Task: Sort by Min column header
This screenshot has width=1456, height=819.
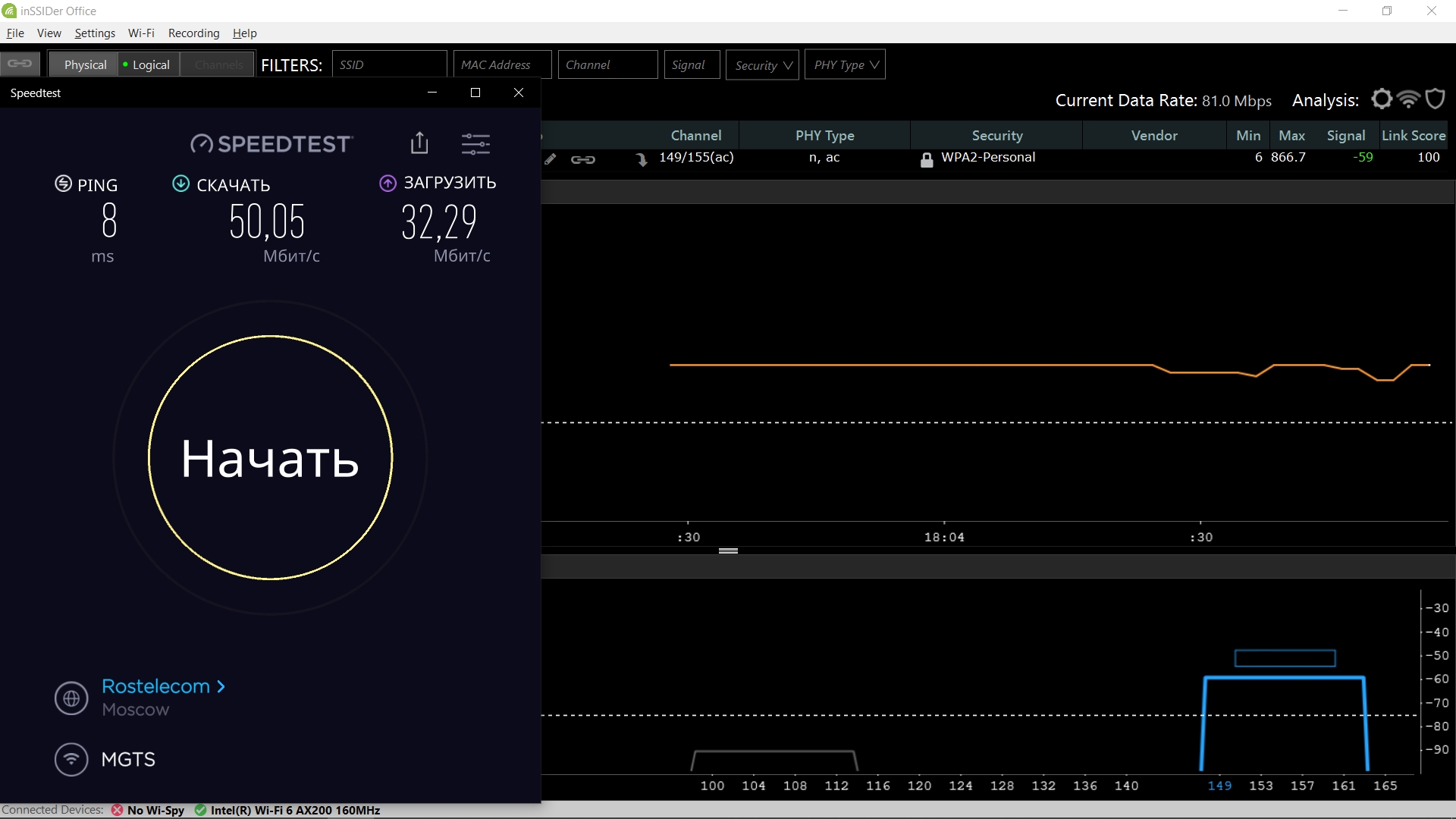Action: (1248, 135)
